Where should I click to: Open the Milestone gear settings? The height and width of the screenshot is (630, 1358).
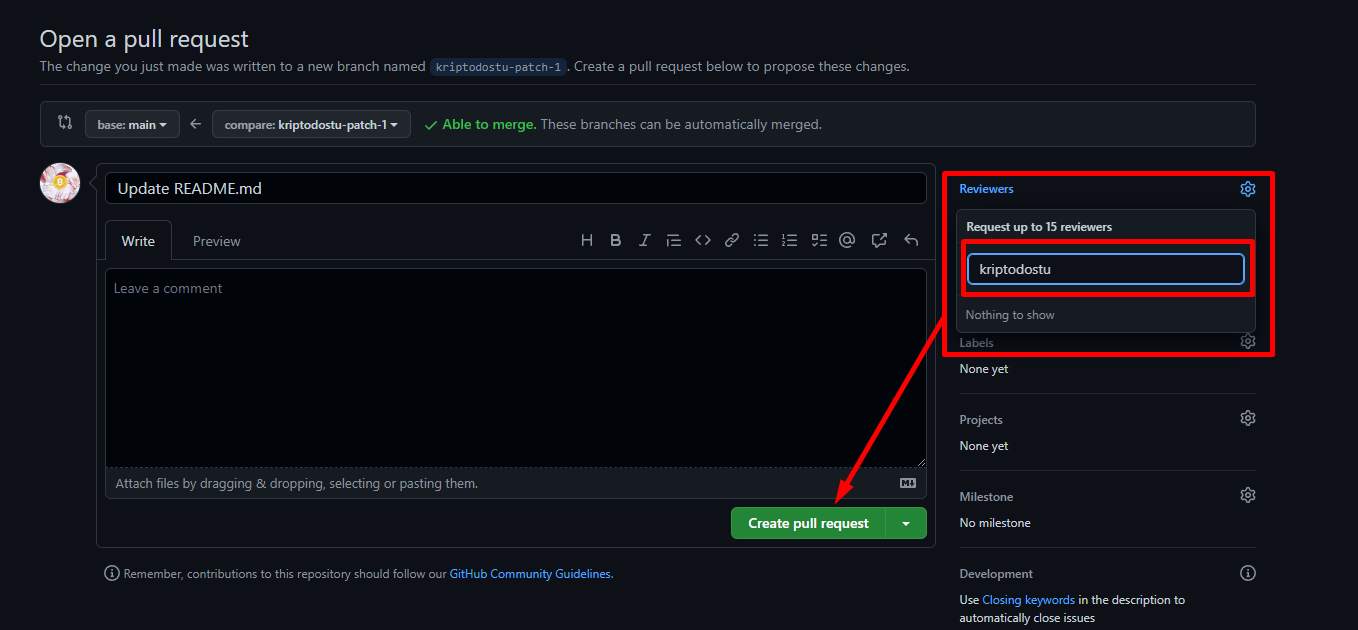coord(1247,495)
